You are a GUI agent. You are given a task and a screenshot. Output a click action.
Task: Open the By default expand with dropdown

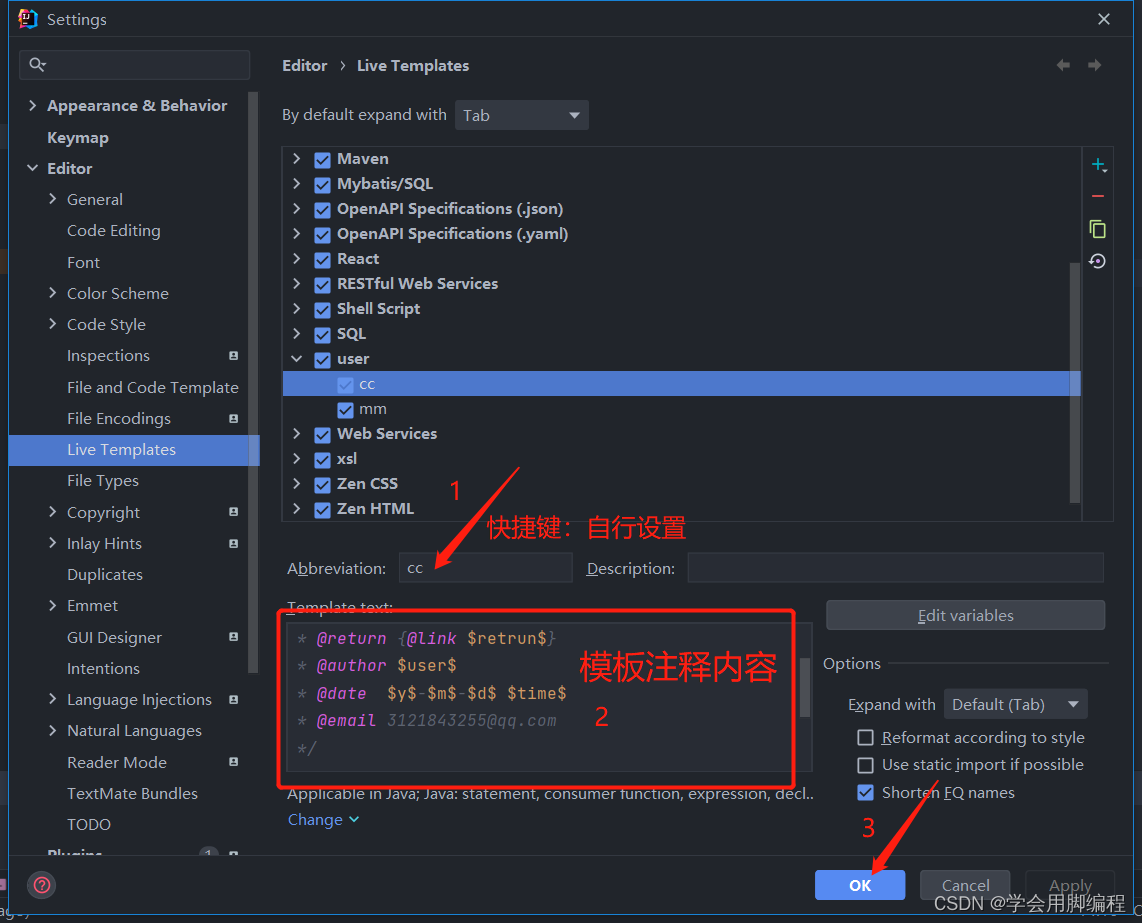pyautogui.click(x=521, y=115)
